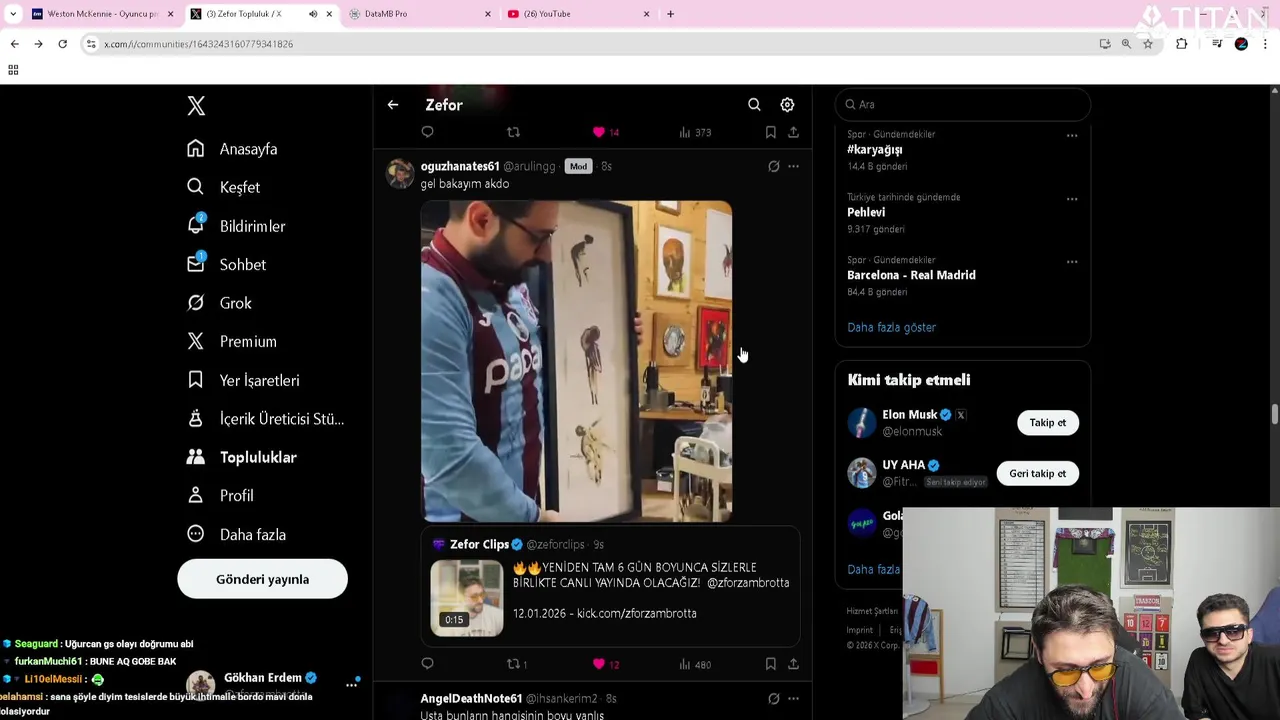Screen dimensions: 1280x720
Task: Share oguzhanates61 post
Action: coord(793,664)
